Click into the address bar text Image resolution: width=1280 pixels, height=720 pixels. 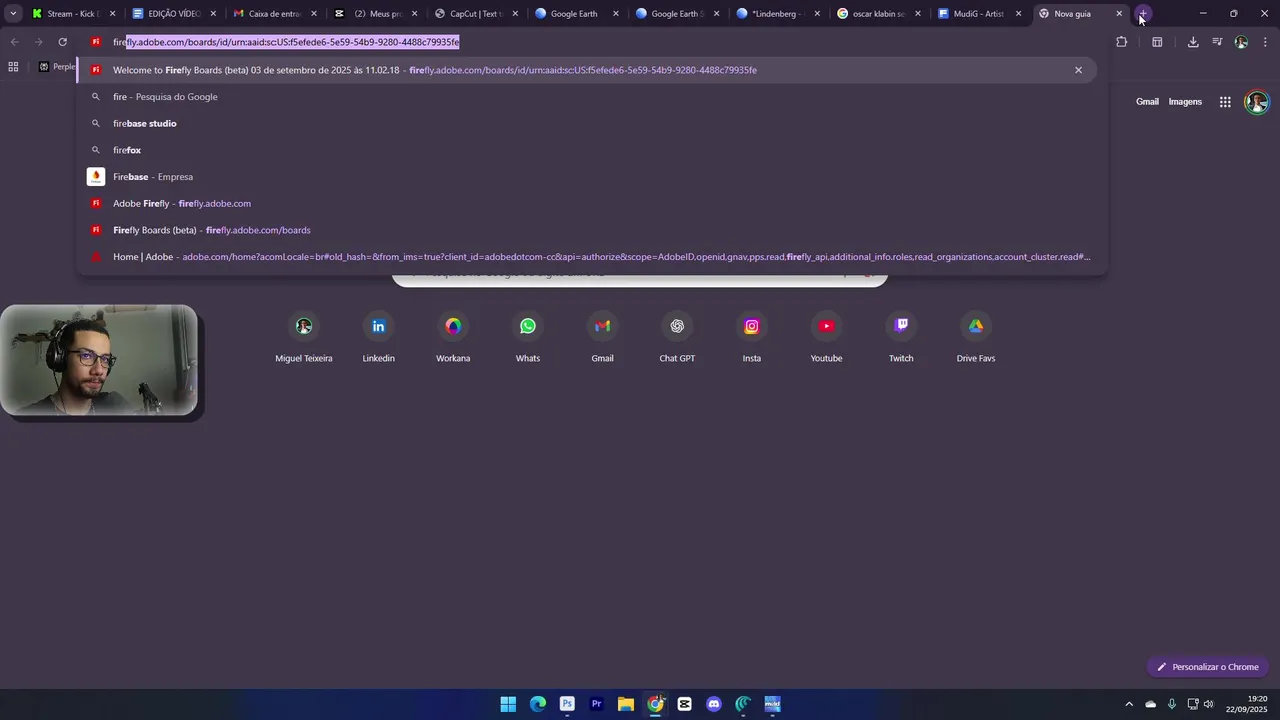coord(286,42)
